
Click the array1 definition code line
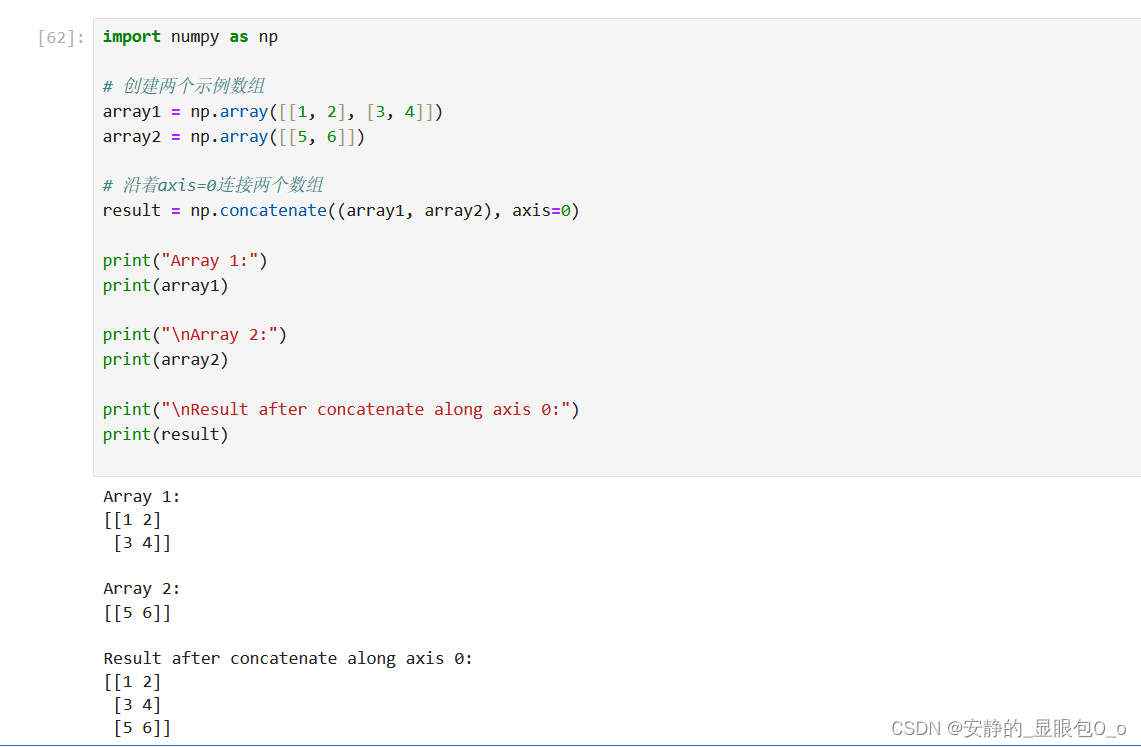(273, 112)
